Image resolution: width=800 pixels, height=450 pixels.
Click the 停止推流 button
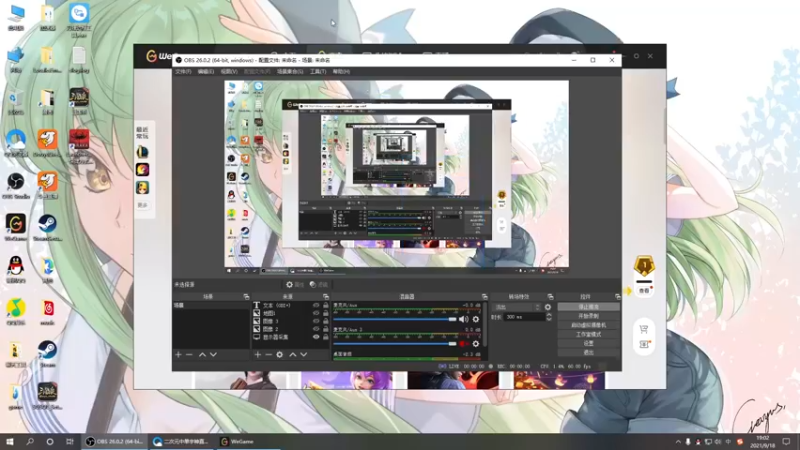588,307
